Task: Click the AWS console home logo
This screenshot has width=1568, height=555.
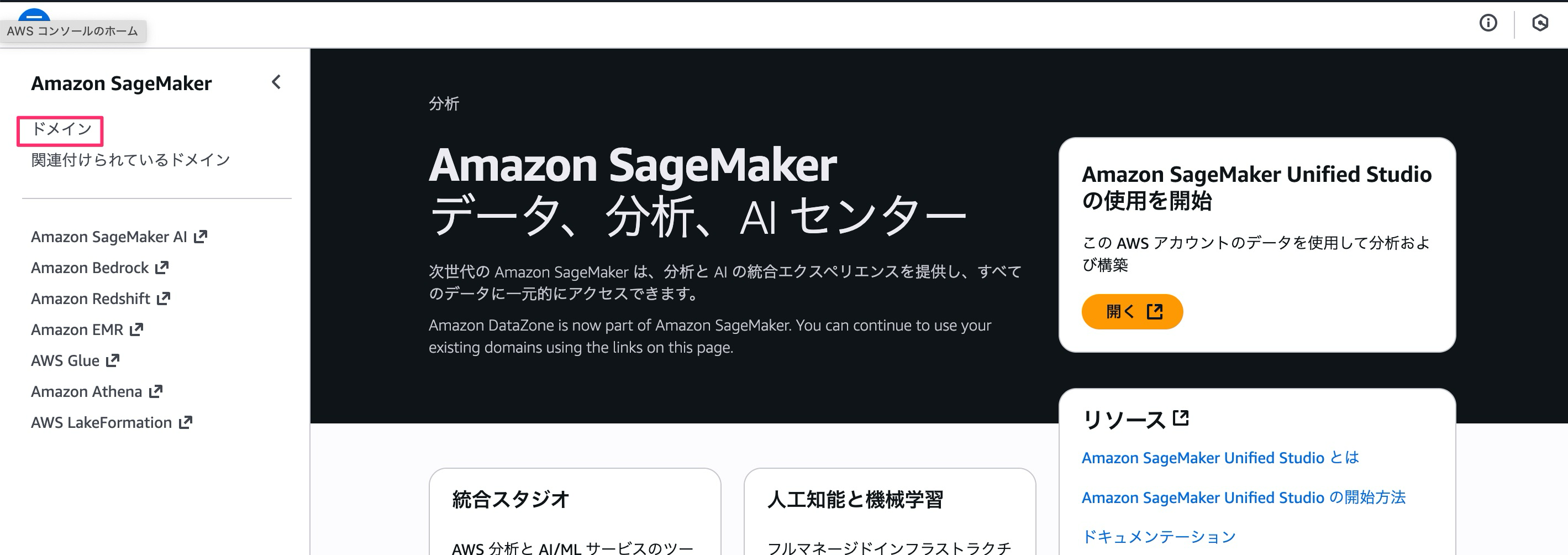Action: click(34, 14)
